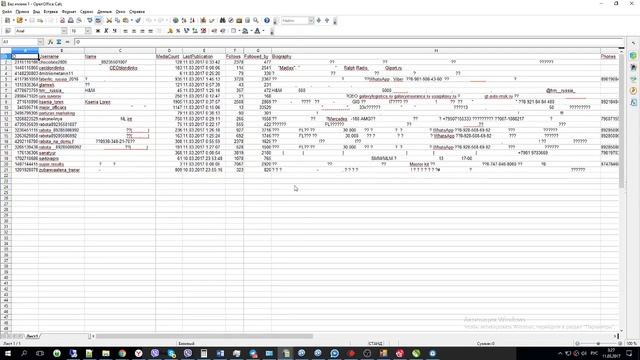Image resolution: width=640 pixels, height=360 pixels.
Task: Toggle Justified alignment
Action: [x=151, y=31]
